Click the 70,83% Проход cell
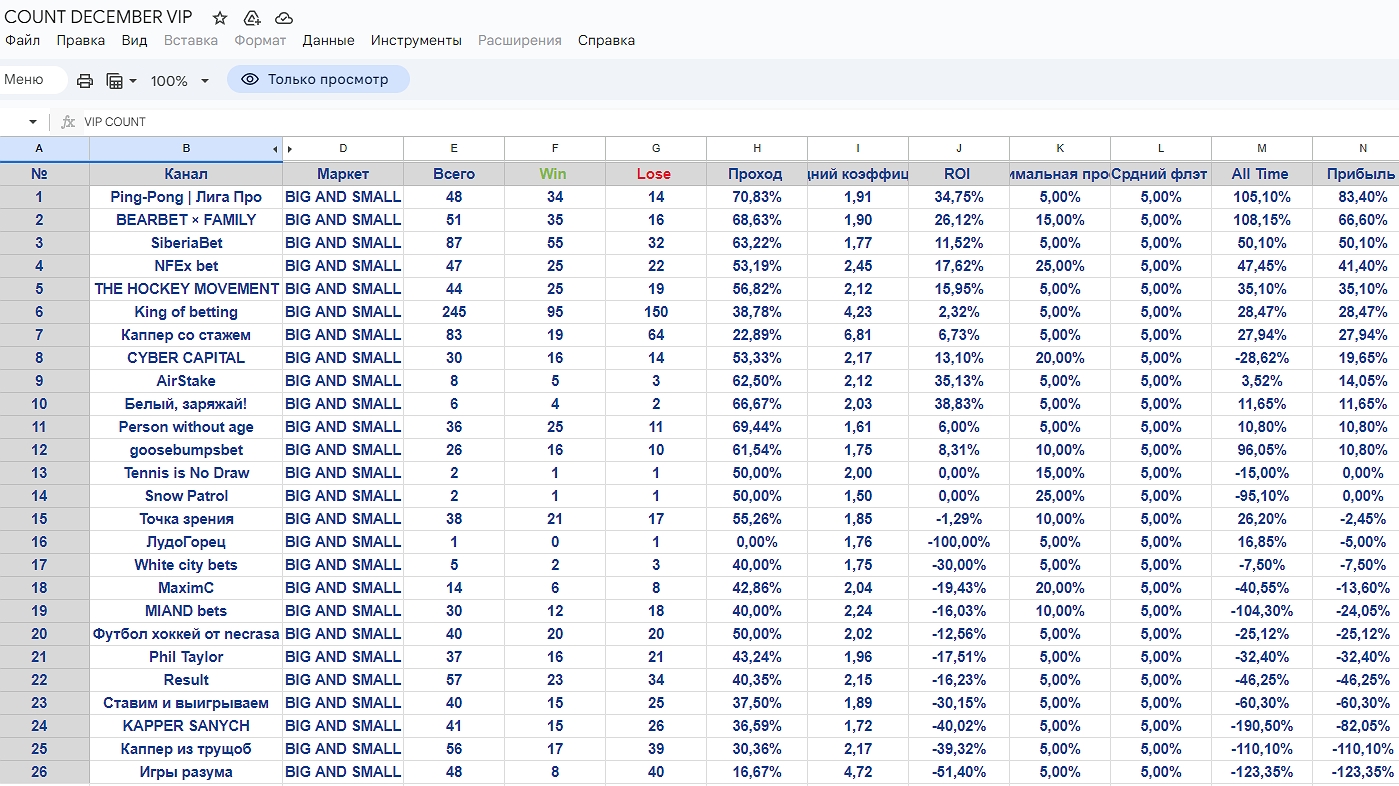Screen dimensions: 1399x786 [x=756, y=197]
